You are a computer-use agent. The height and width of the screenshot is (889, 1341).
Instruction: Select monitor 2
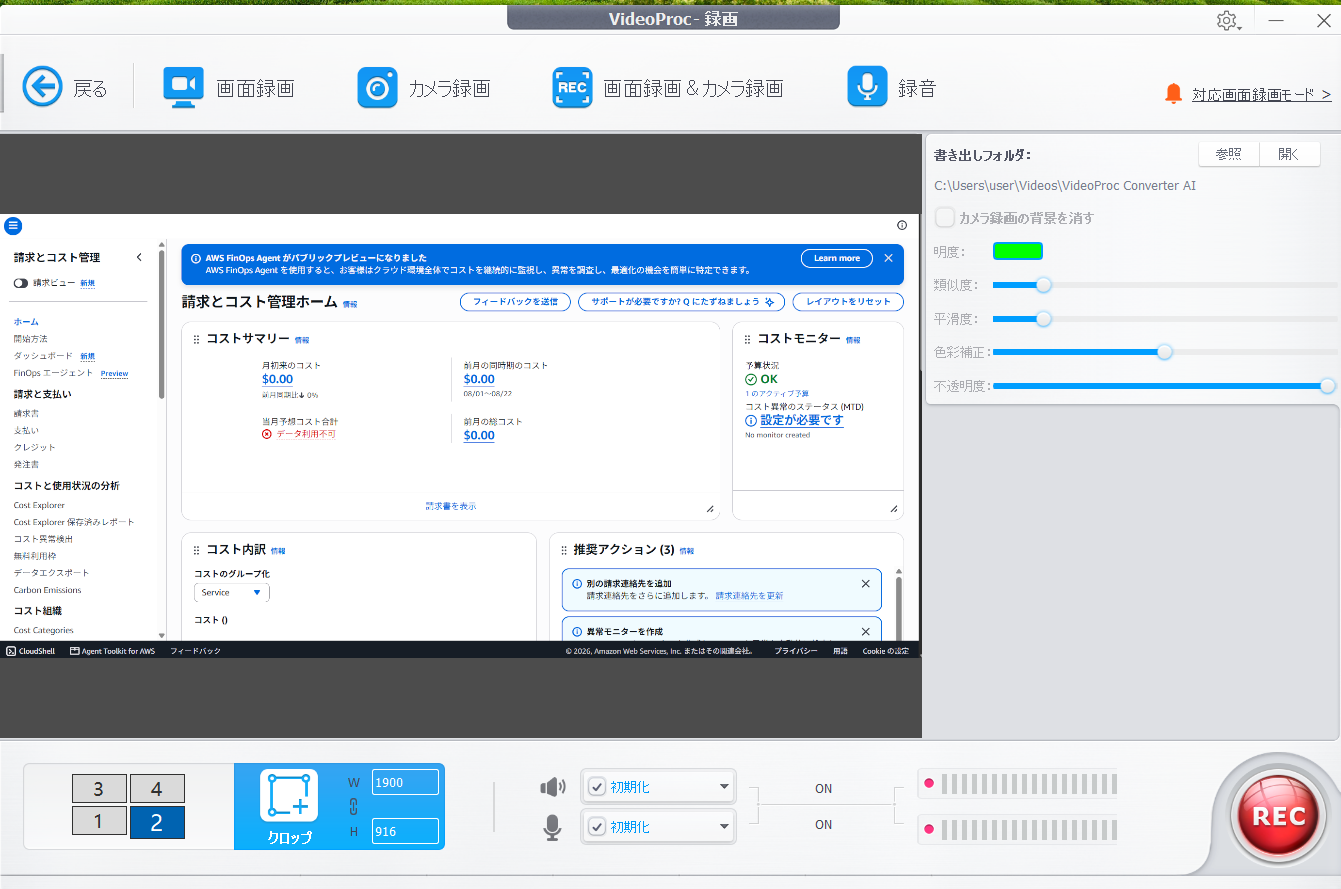pyautogui.click(x=157, y=822)
